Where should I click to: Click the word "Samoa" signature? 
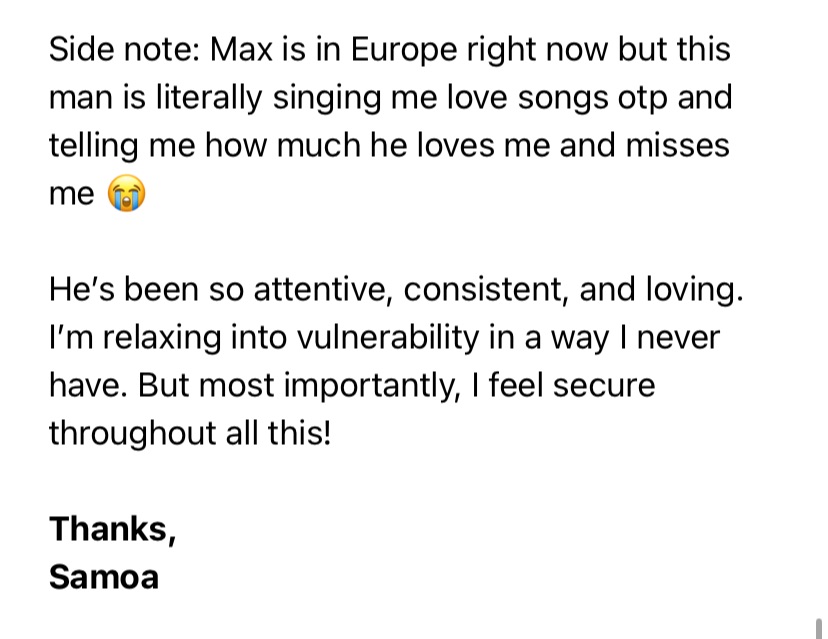click(x=104, y=577)
